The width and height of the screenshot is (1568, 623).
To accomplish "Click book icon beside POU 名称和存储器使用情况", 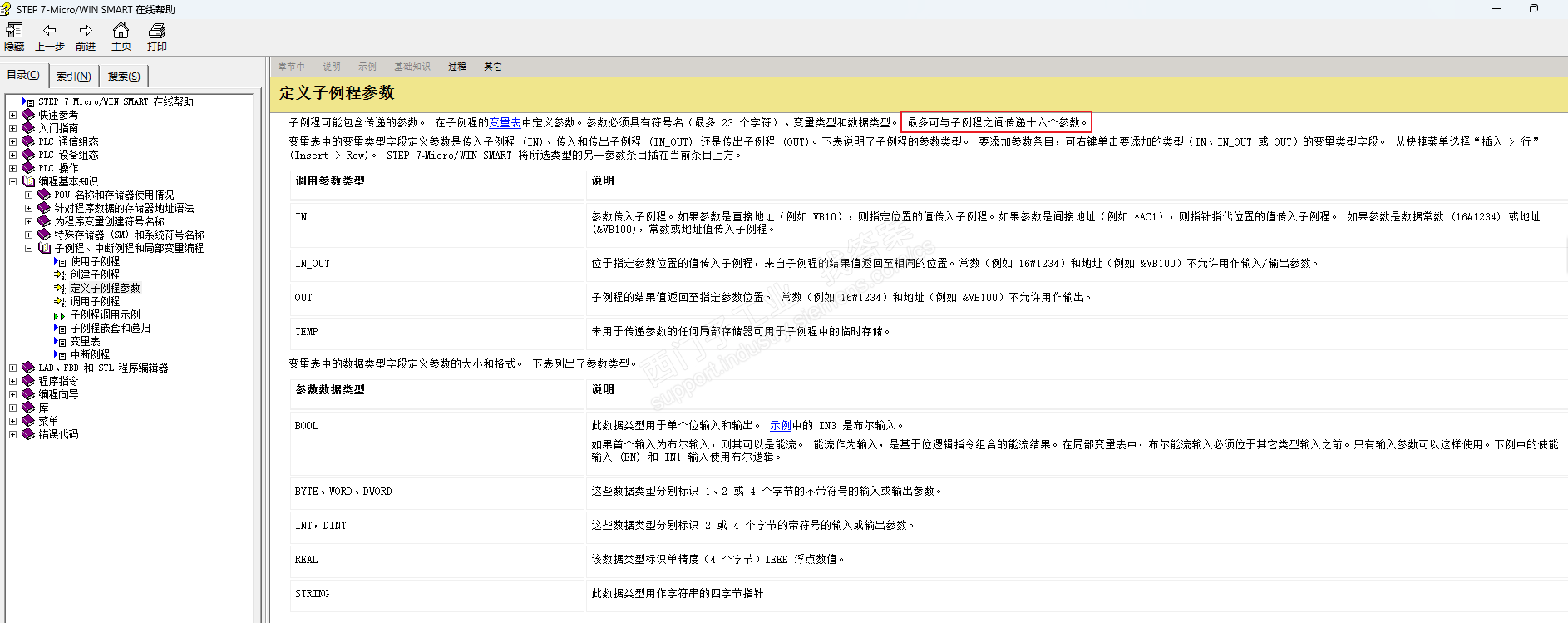I will pos(44,195).
